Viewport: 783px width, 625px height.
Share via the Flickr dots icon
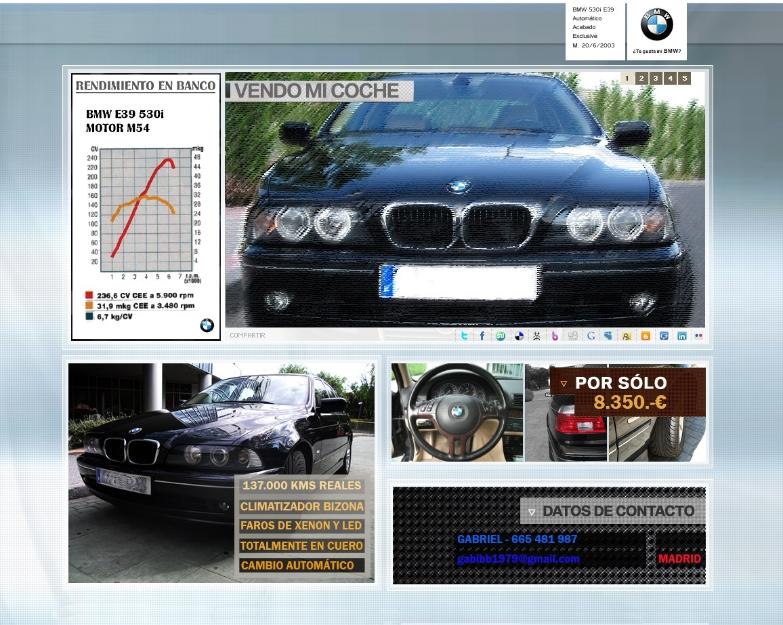tap(699, 336)
